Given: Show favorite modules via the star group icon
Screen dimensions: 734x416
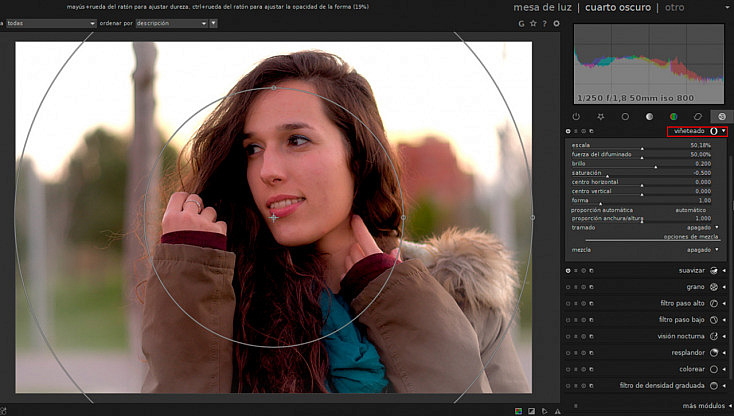Looking at the screenshot, I should pos(601,117).
